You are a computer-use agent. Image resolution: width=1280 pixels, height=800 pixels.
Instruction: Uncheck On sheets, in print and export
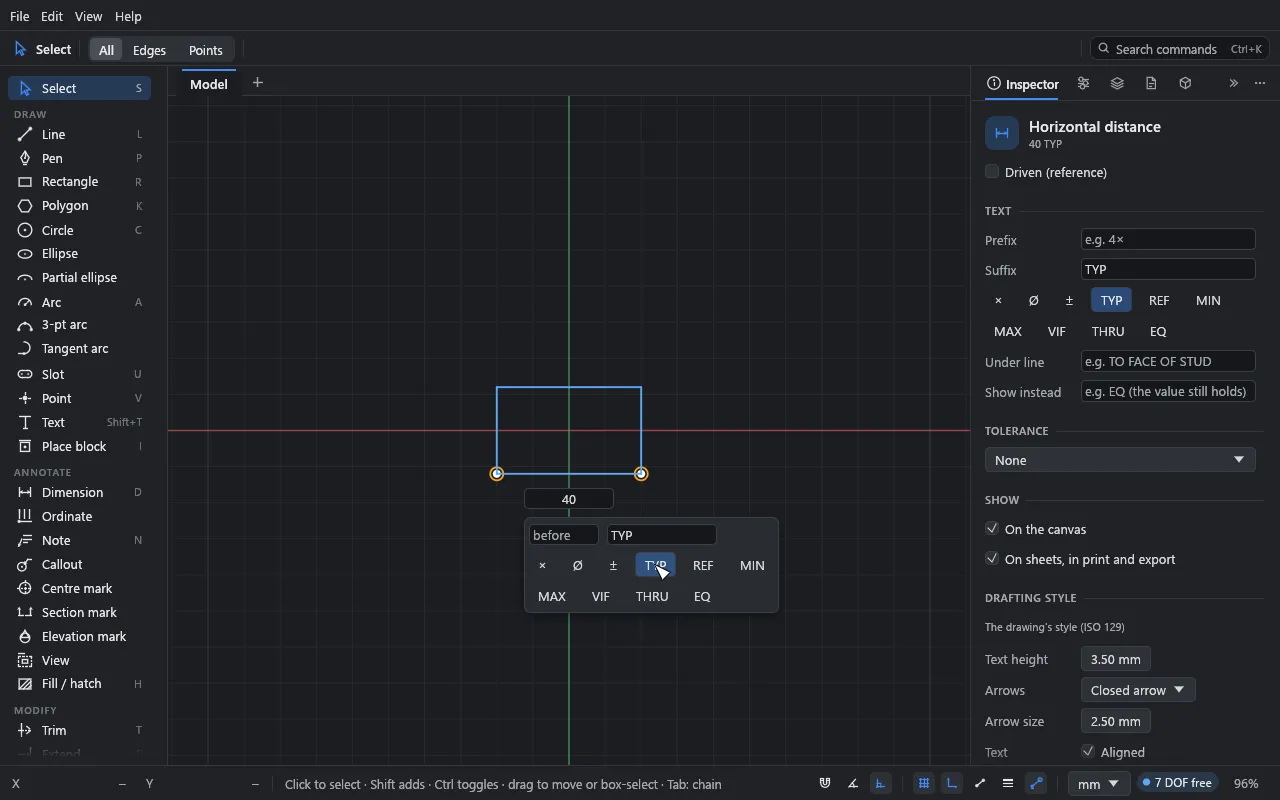point(992,559)
